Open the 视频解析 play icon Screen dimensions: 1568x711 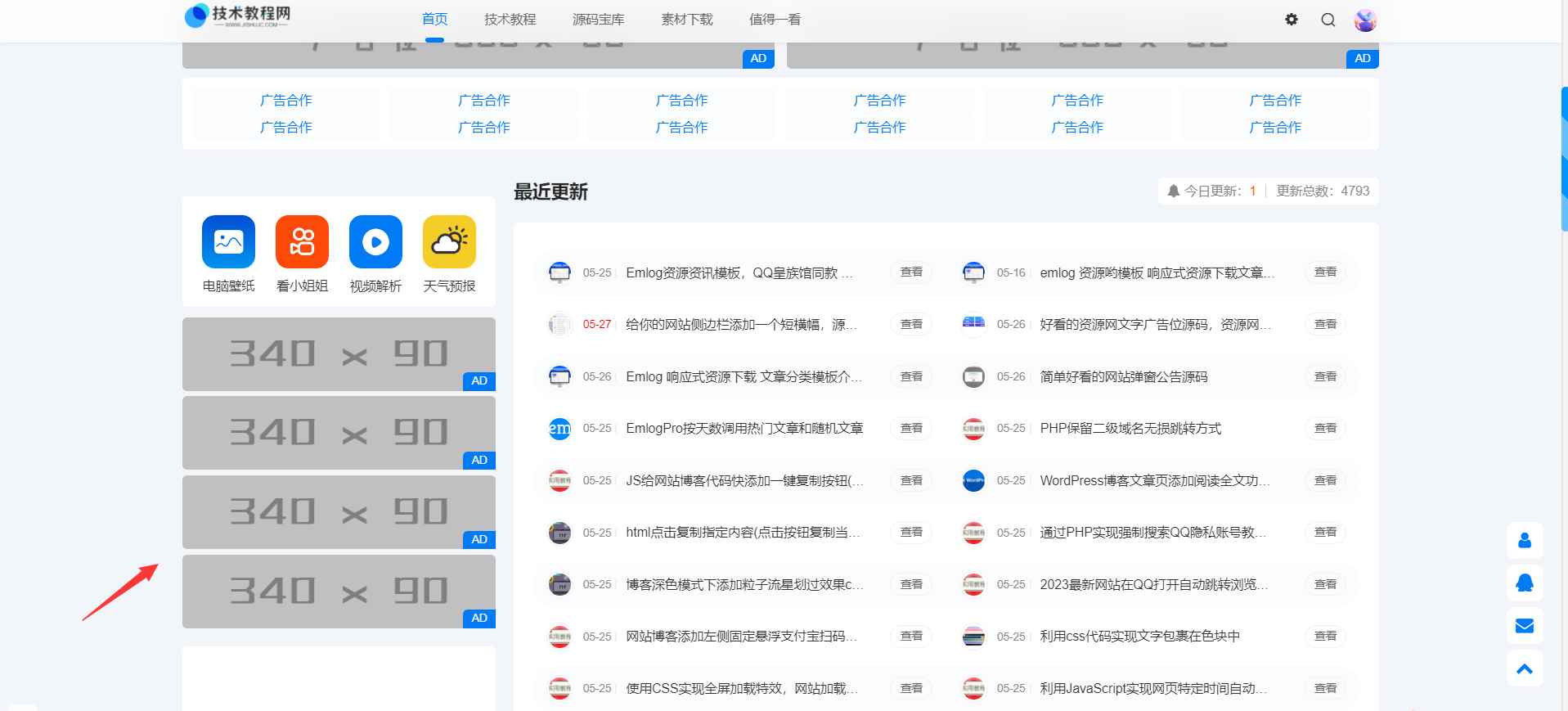pos(375,242)
